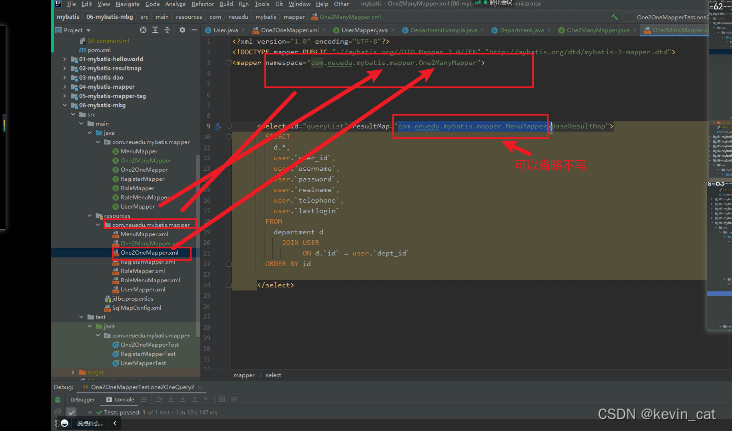
Task: Close the One2OneMapperTest debug session tab
Action: pos(199,387)
